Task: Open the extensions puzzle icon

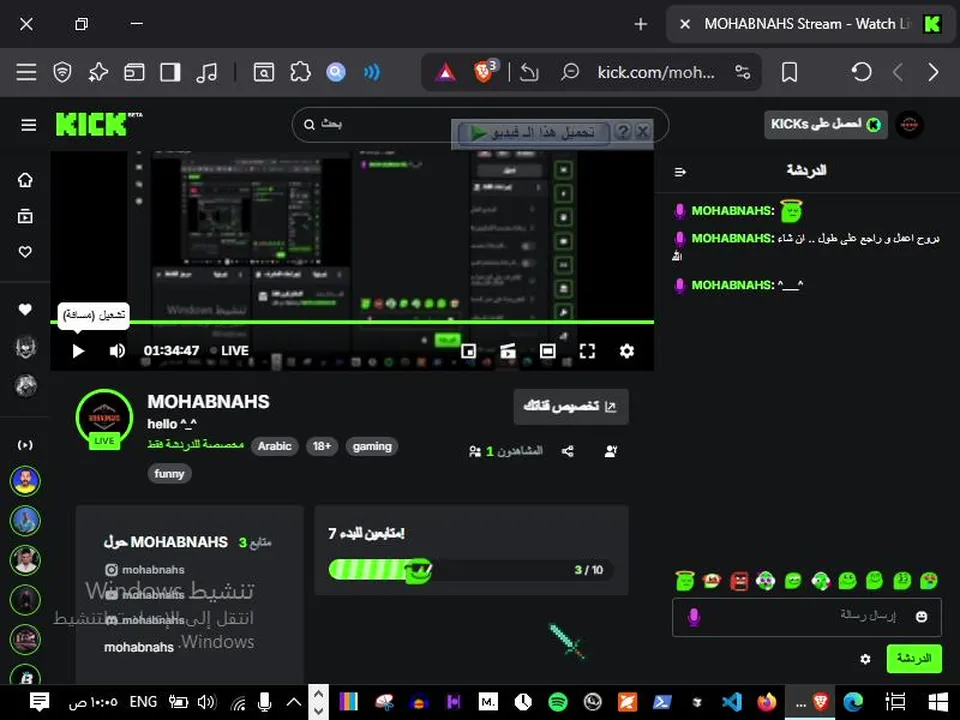Action: click(x=300, y=72)
